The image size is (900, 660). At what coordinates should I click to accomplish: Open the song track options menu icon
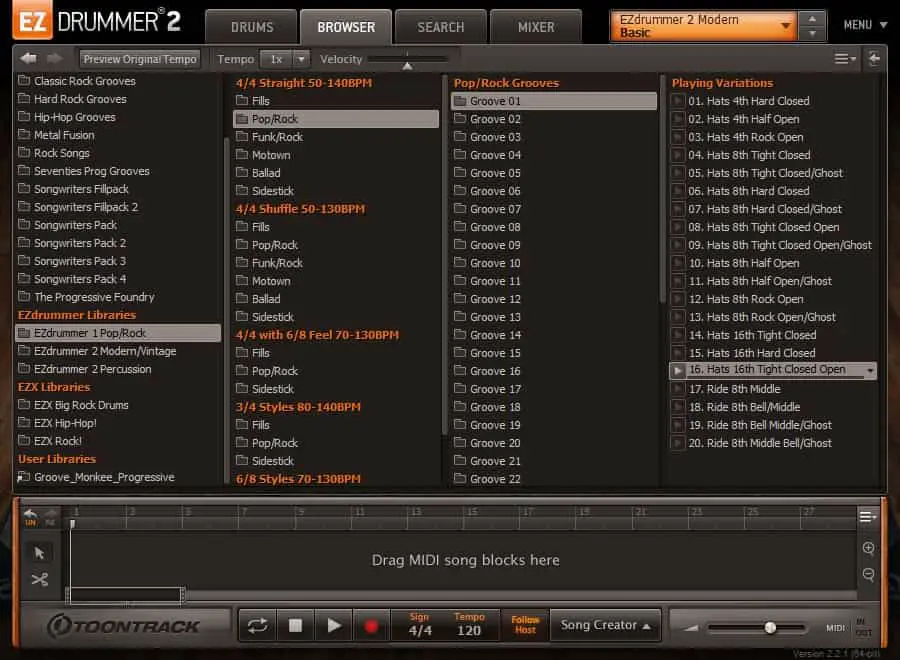pyautogui.click(x=868, y=516)
